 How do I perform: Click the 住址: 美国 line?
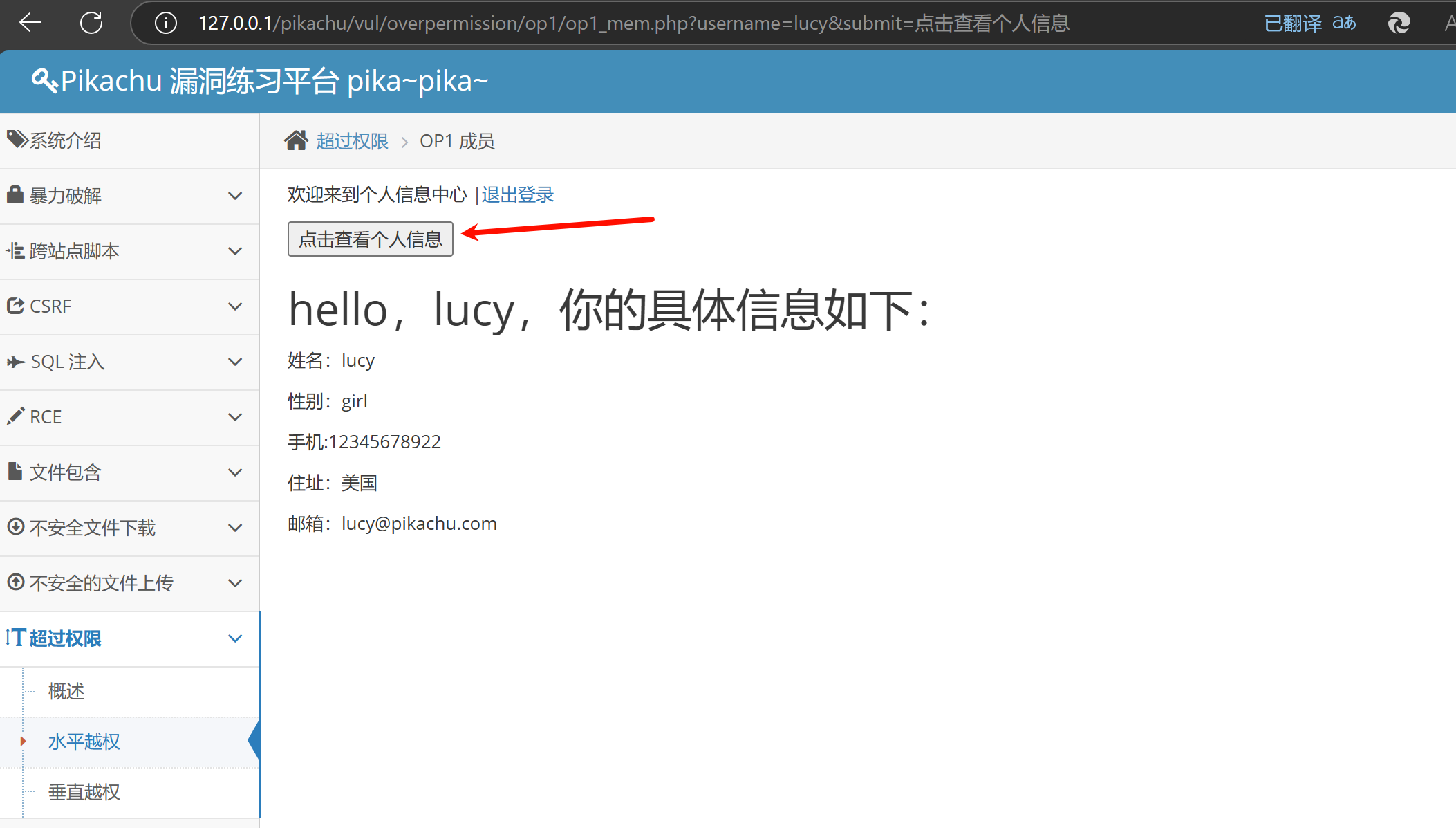click(x=333, y=483)
